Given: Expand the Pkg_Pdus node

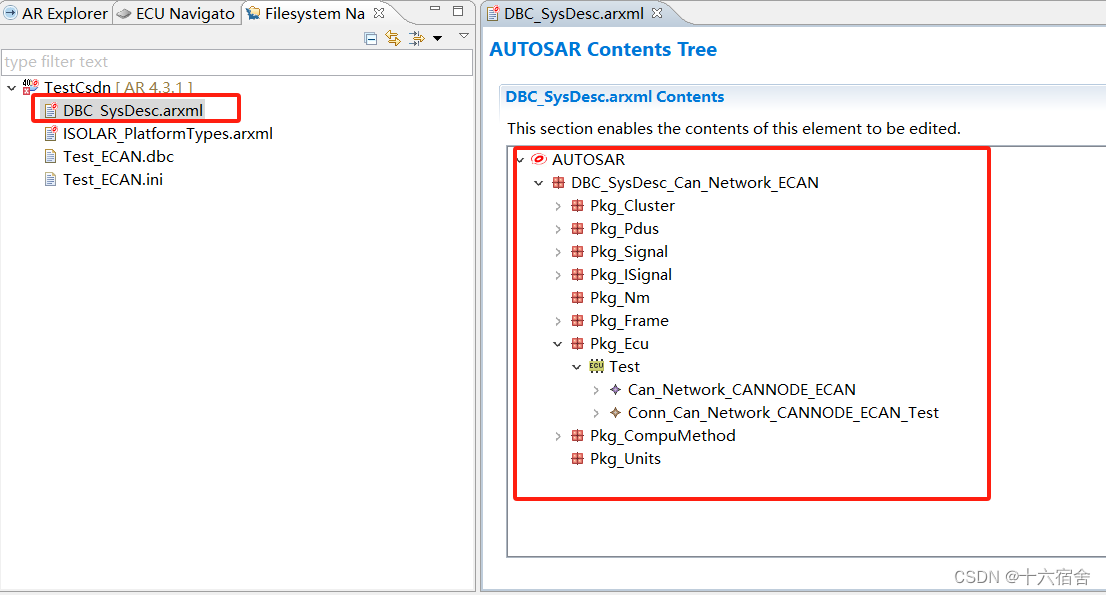Looking at the screenshot, I should point(558,229).
